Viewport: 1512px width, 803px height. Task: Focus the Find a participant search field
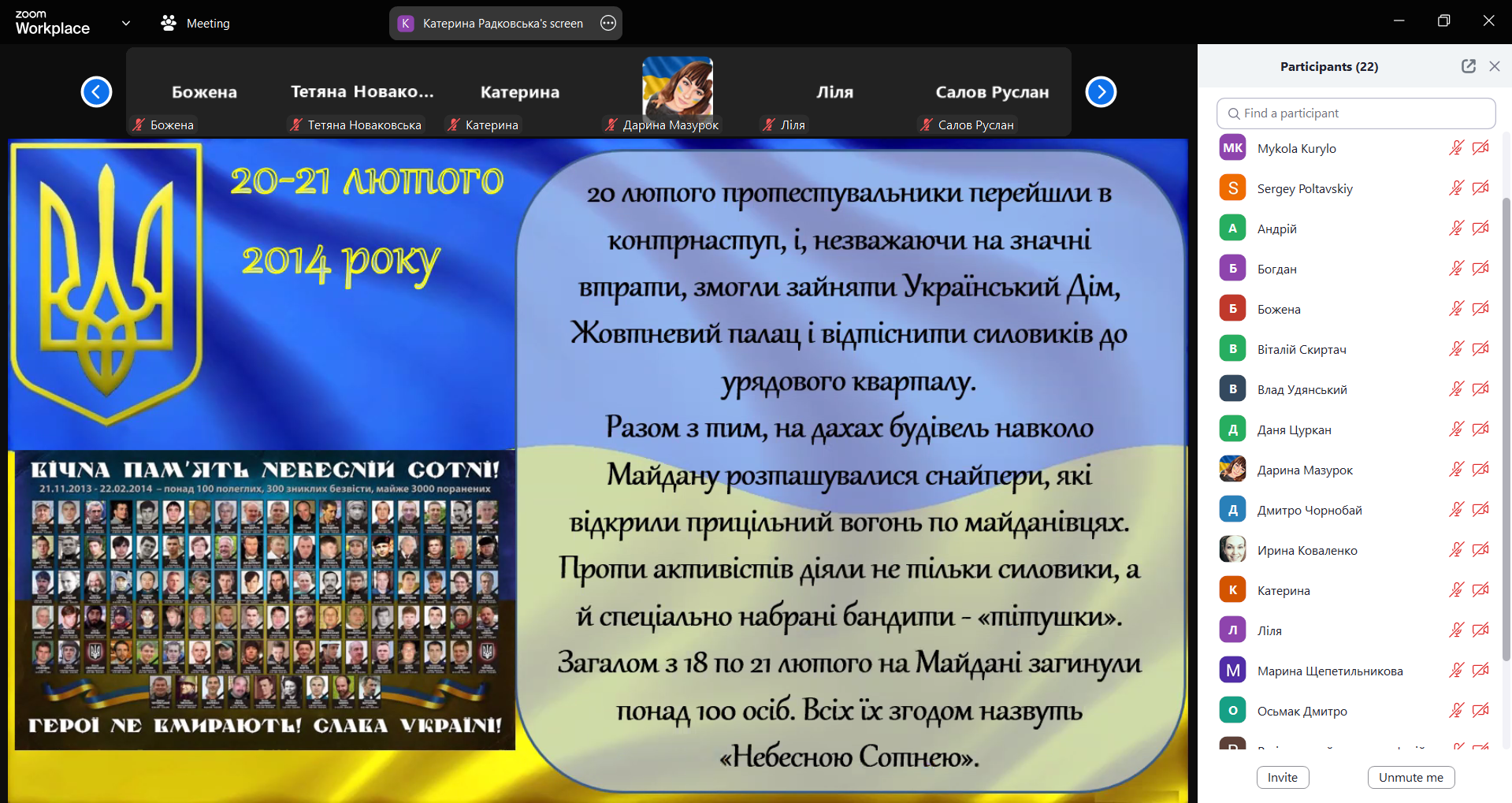(1355, 113)
